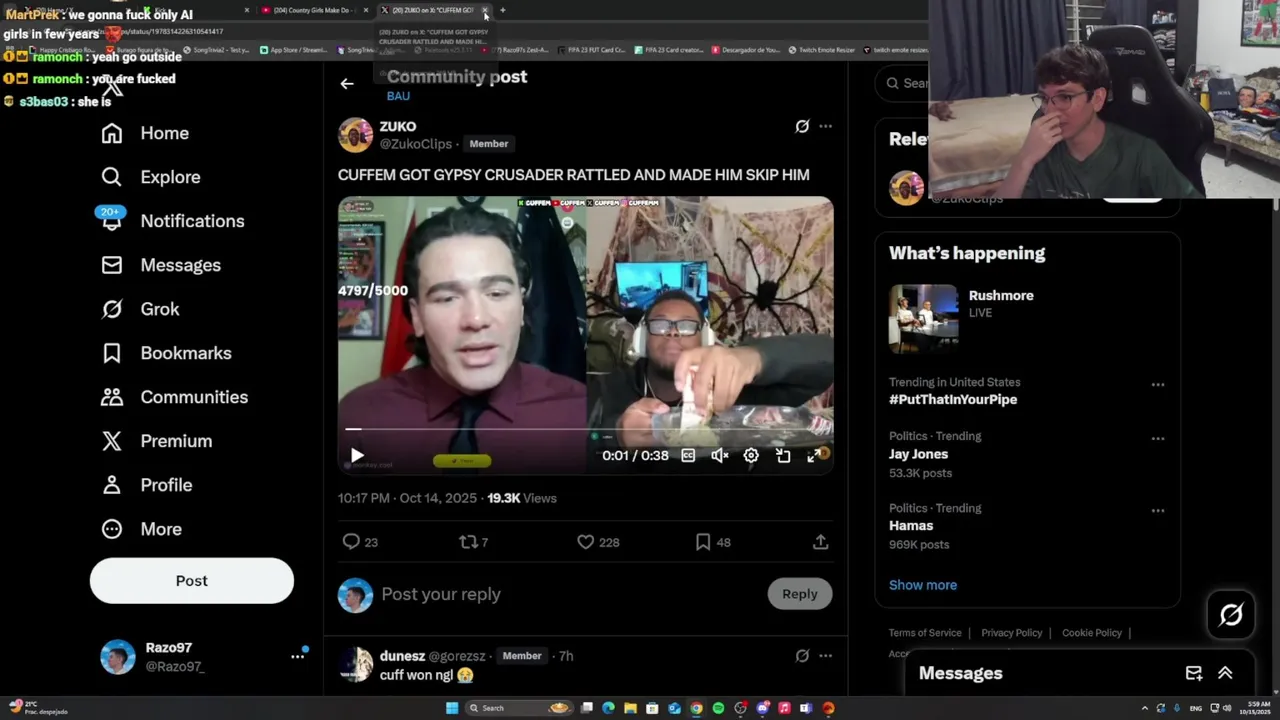
Task: Open the Terms of Service link
Action: 925,633
